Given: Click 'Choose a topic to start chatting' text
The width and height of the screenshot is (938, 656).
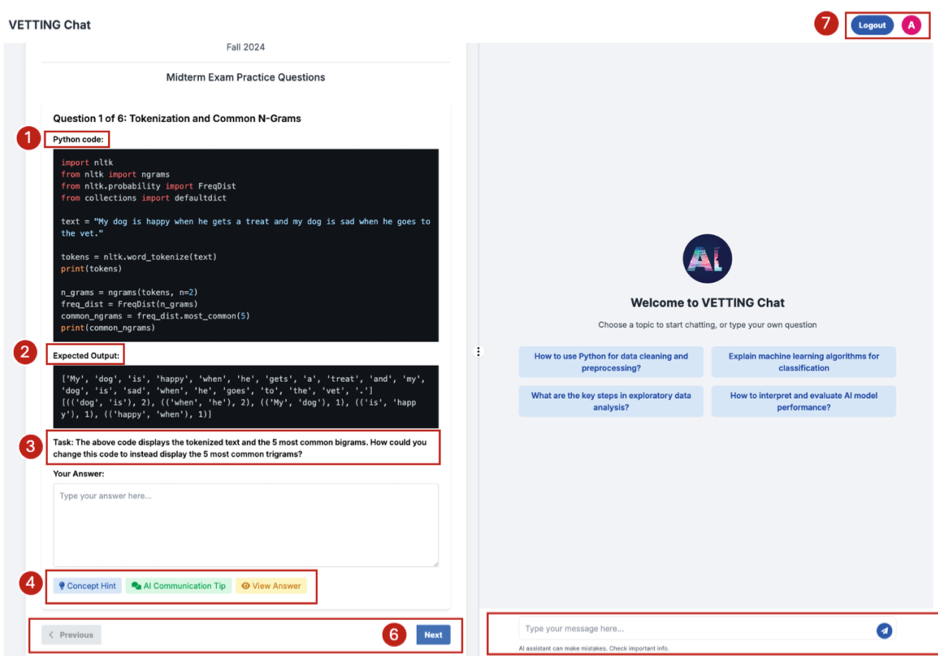Looking at the screenshot, I should pyautogui.click(x=707, y=325).
